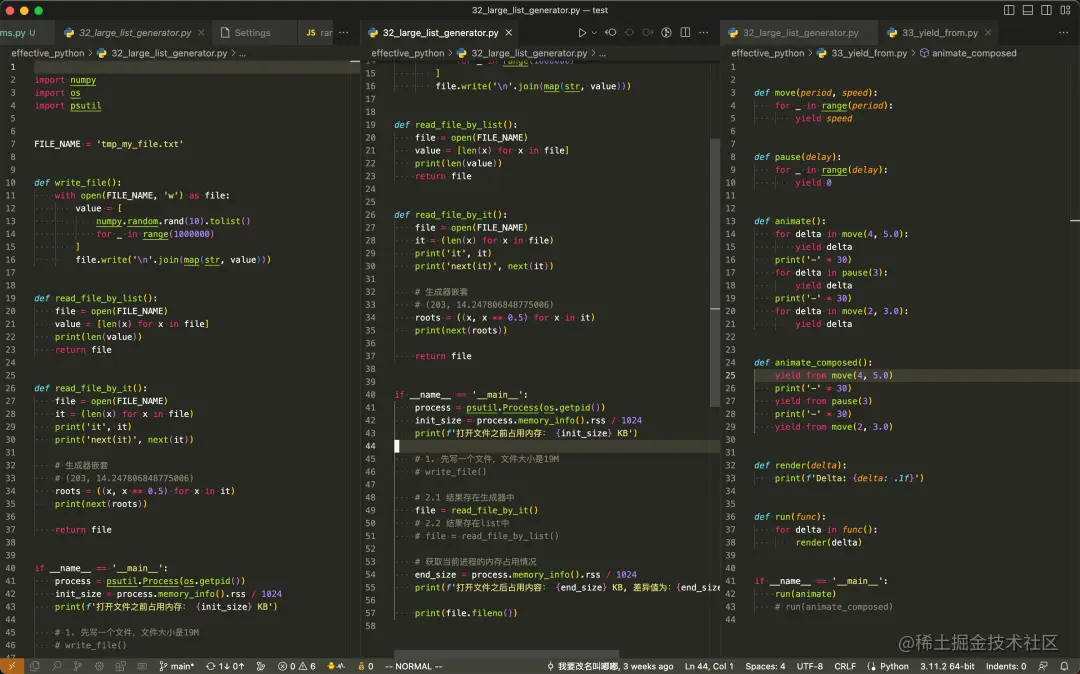Synchronize changes 1↓ 0↑
Image resolution: width=1080 pixels, height=674 pixels.
(x=225, y=666)
